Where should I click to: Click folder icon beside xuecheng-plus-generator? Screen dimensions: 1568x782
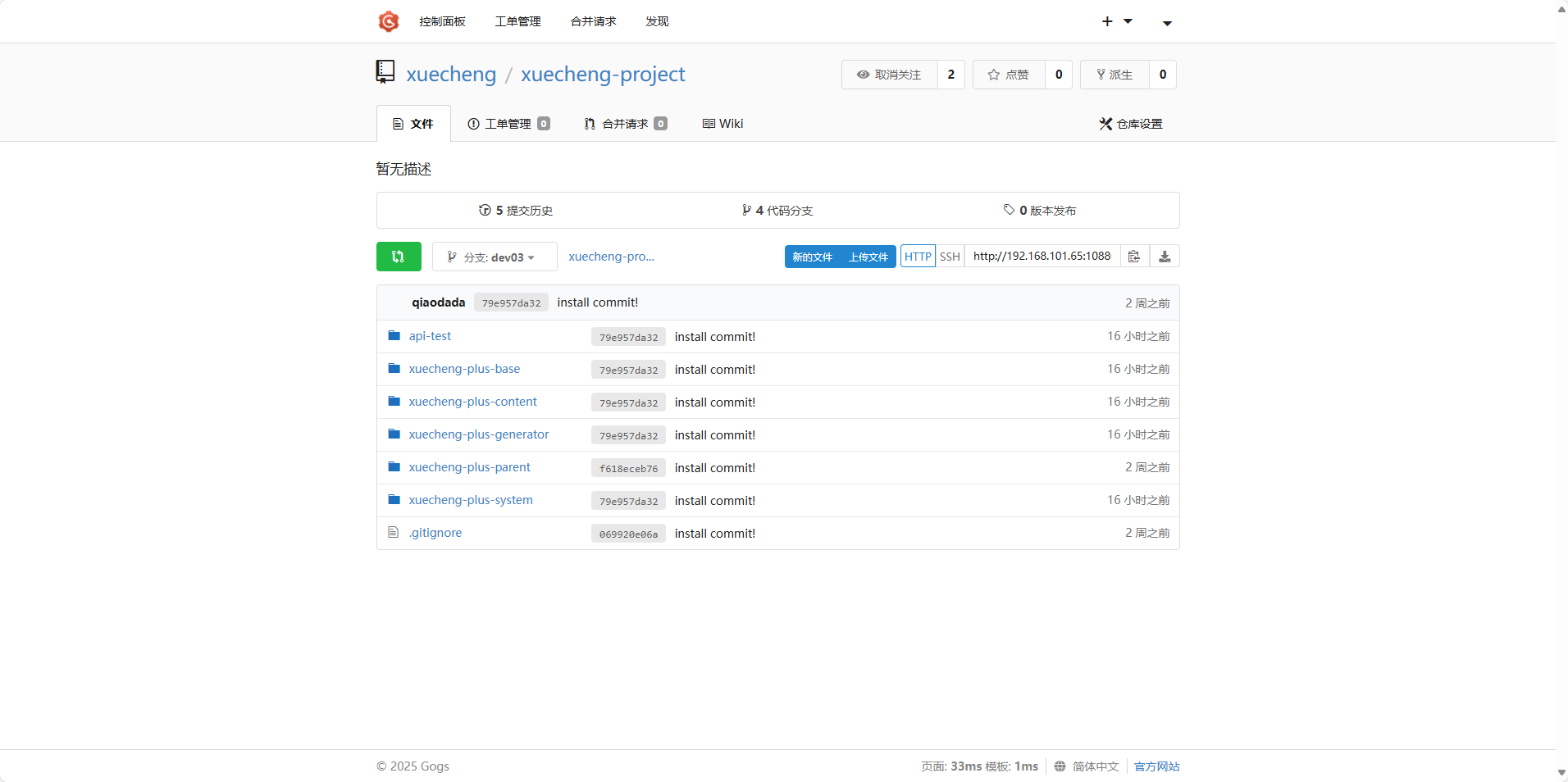pyautogui.click(x=394, y=434)
